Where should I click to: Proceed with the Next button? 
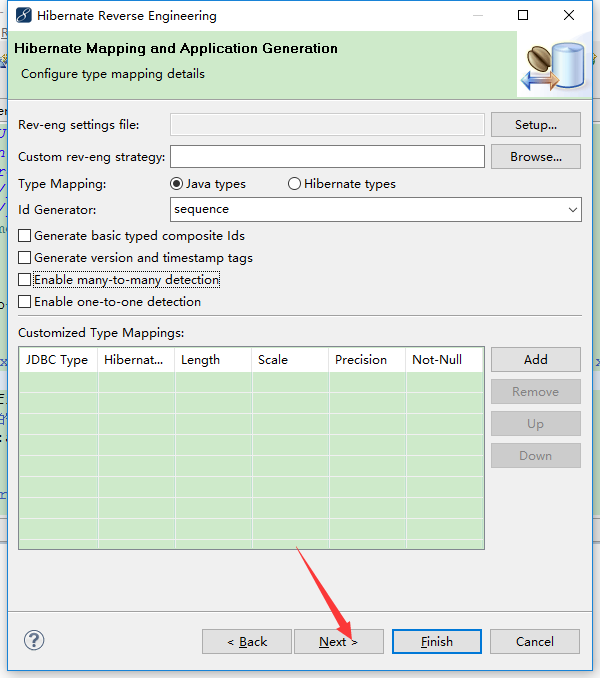pos(339,642)
